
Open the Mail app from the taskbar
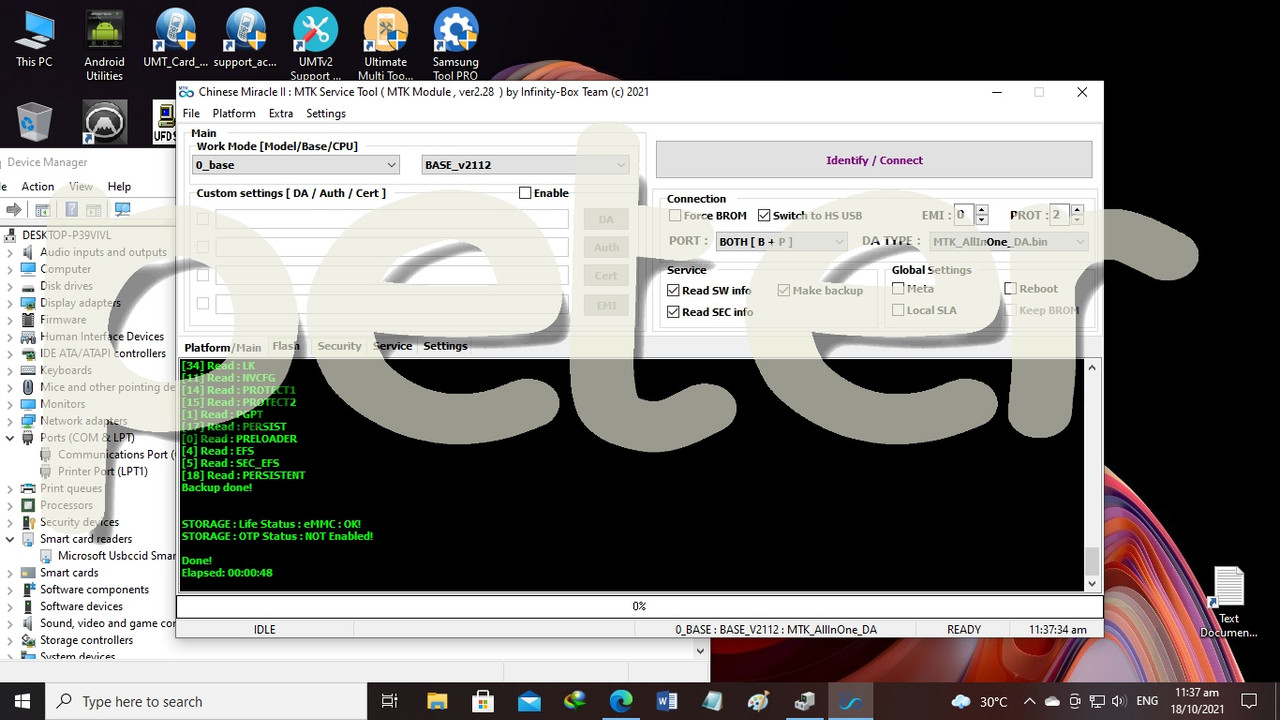tap(528, 701)
